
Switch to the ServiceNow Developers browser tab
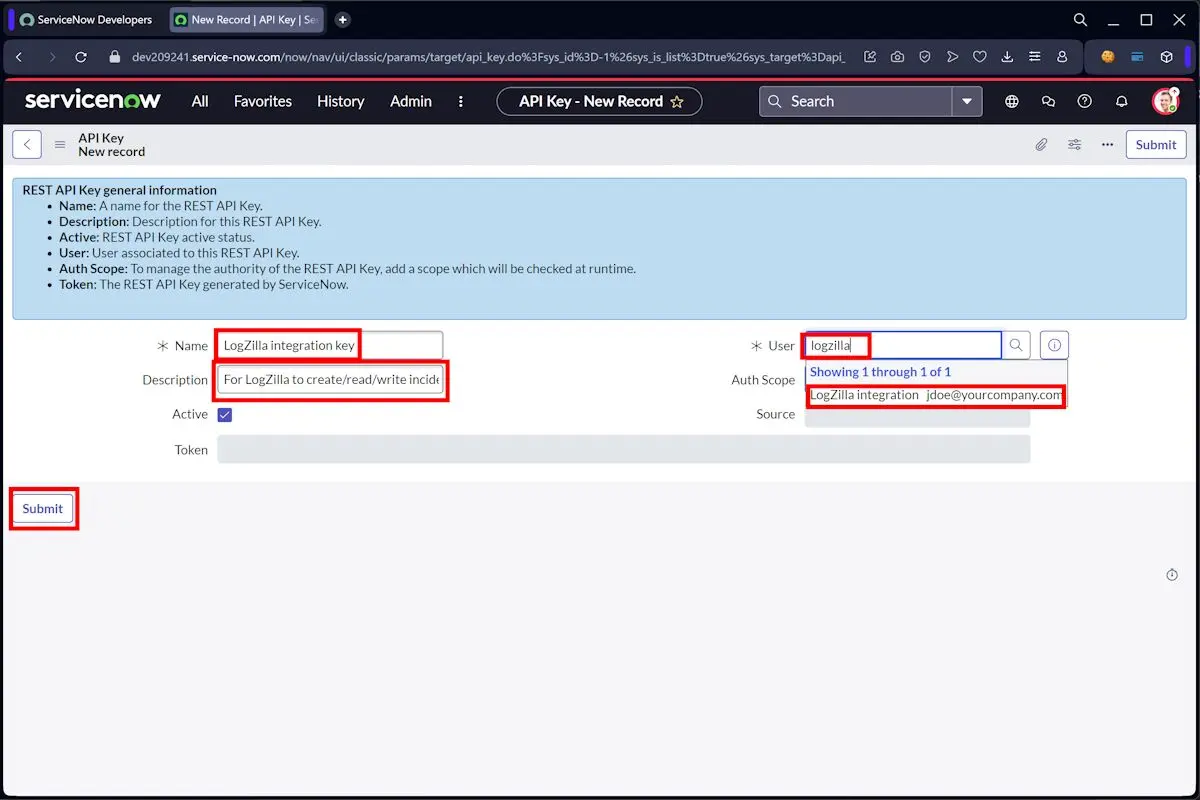pos(83,19)
